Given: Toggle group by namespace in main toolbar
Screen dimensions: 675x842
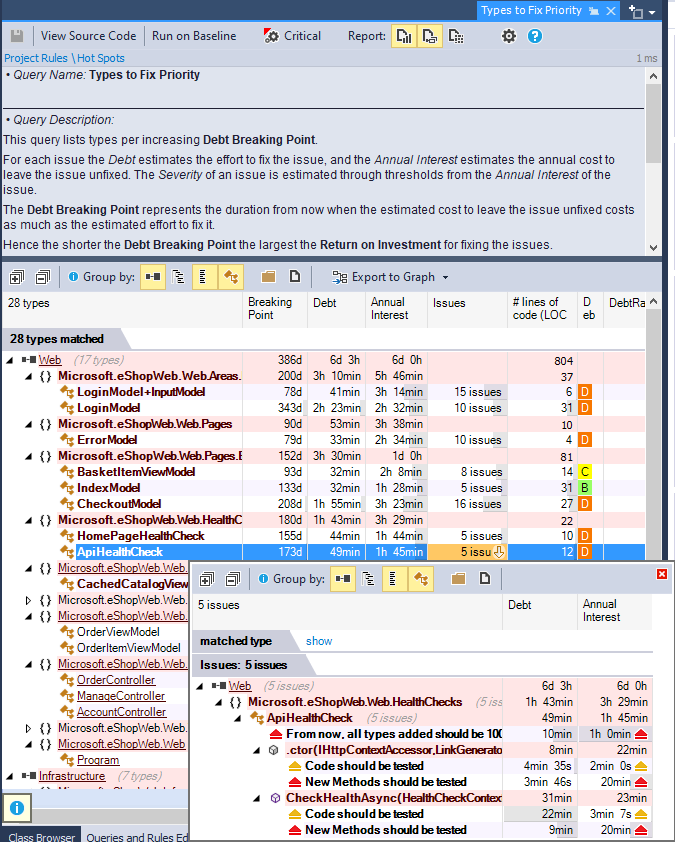Looking at the screenshot, I should (178, 277).
